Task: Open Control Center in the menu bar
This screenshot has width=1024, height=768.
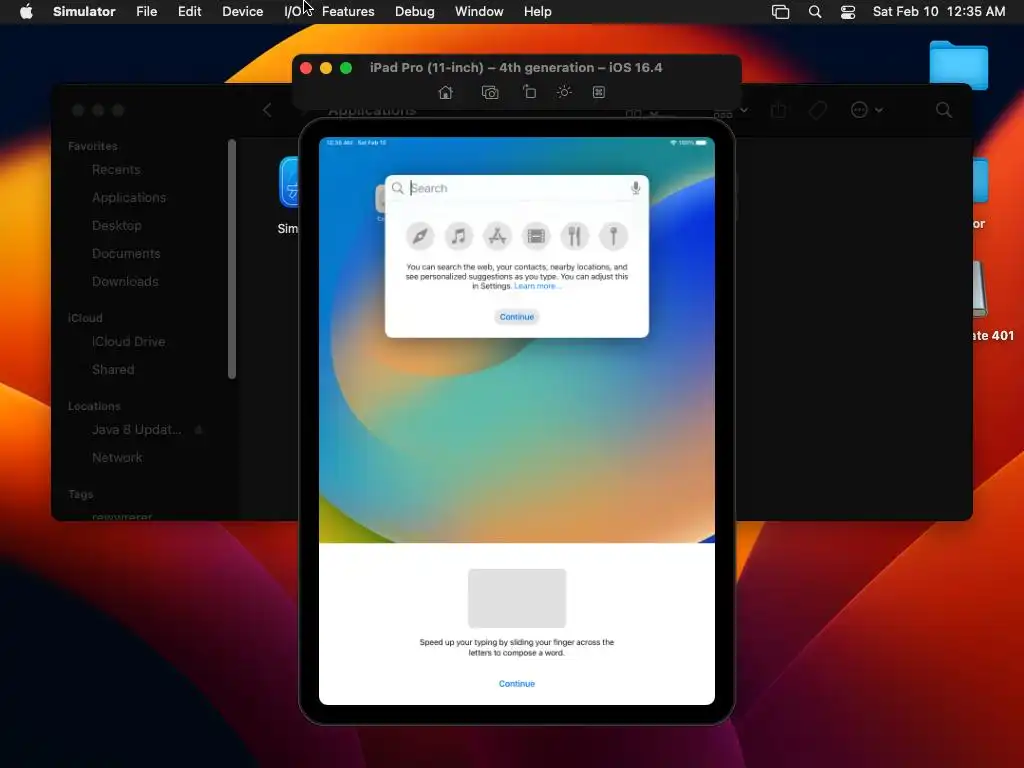Action: click(848, 11)
